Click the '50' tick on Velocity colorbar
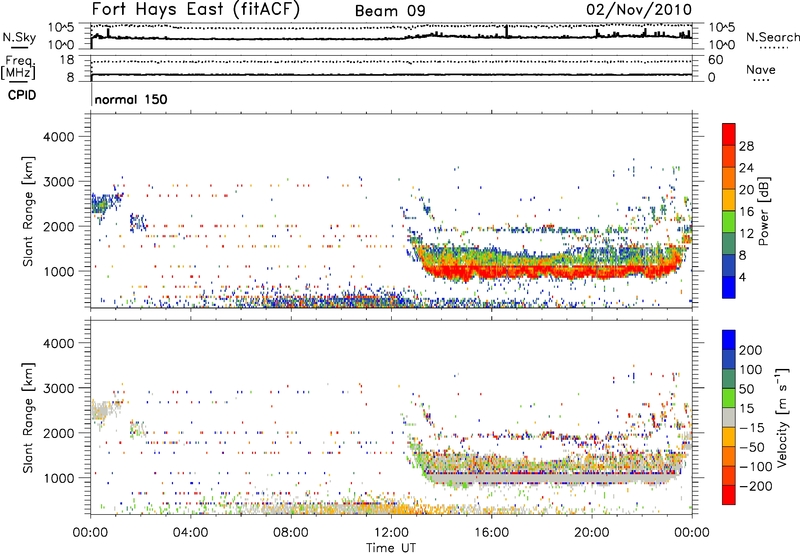The height and width of the screenshot is (554, 800). tap(746, 389)
